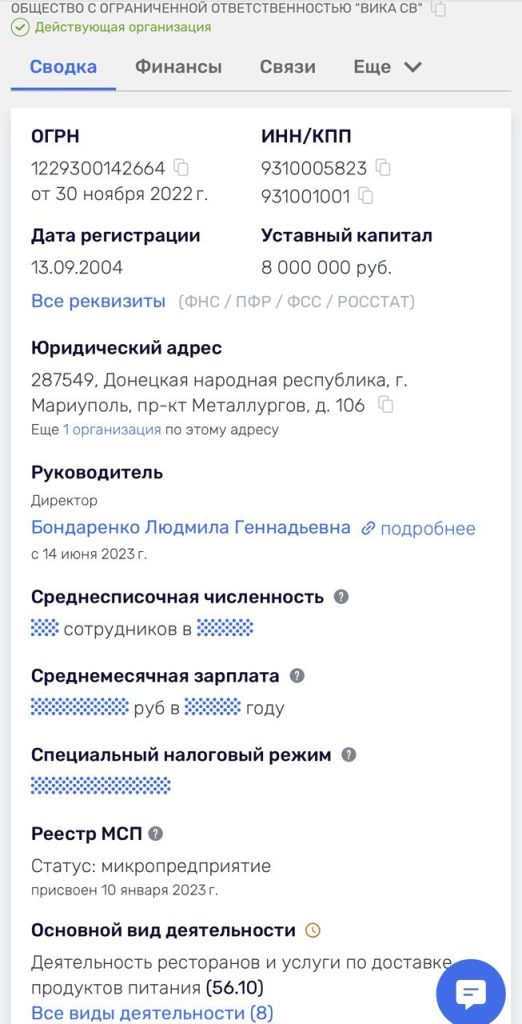Select the Сводка tab
This screenshot has height=1024, width=522.
pos(63,67)
